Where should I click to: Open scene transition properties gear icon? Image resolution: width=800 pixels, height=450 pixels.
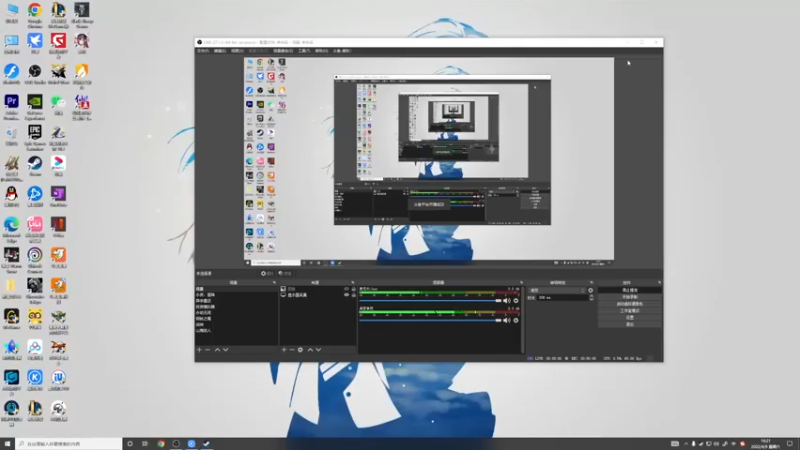pyautogui.click(x=591, y=290)
